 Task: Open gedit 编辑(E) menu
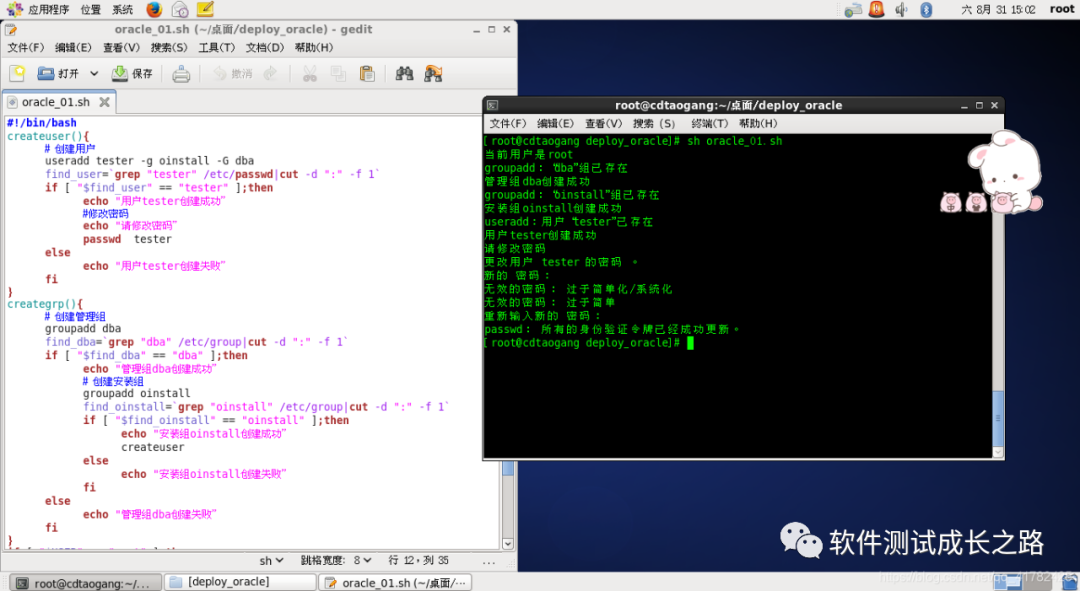[x=73, y=48]
